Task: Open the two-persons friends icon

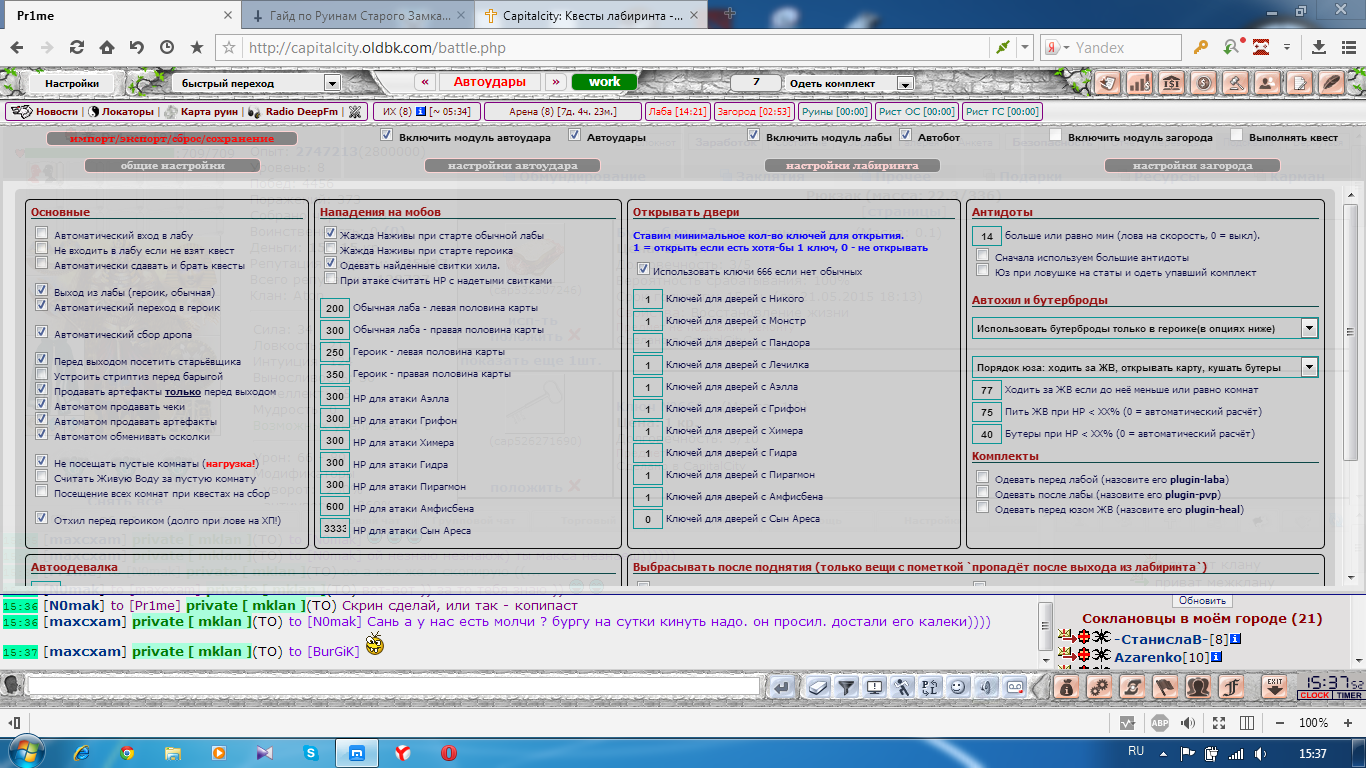Action: pos(1199,687)
